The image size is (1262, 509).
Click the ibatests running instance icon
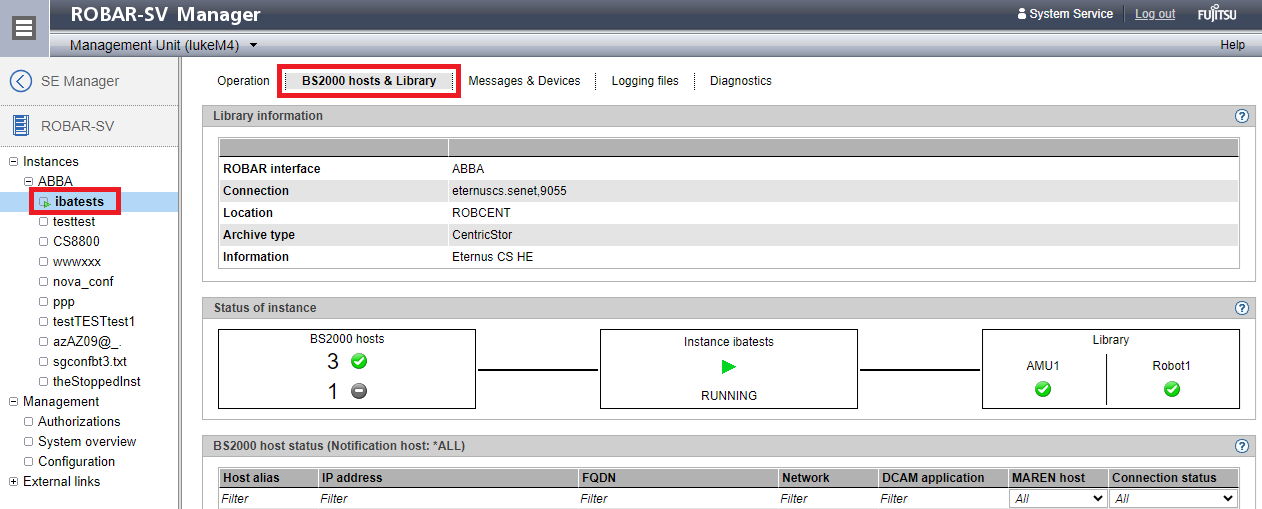tap(43, 202)
